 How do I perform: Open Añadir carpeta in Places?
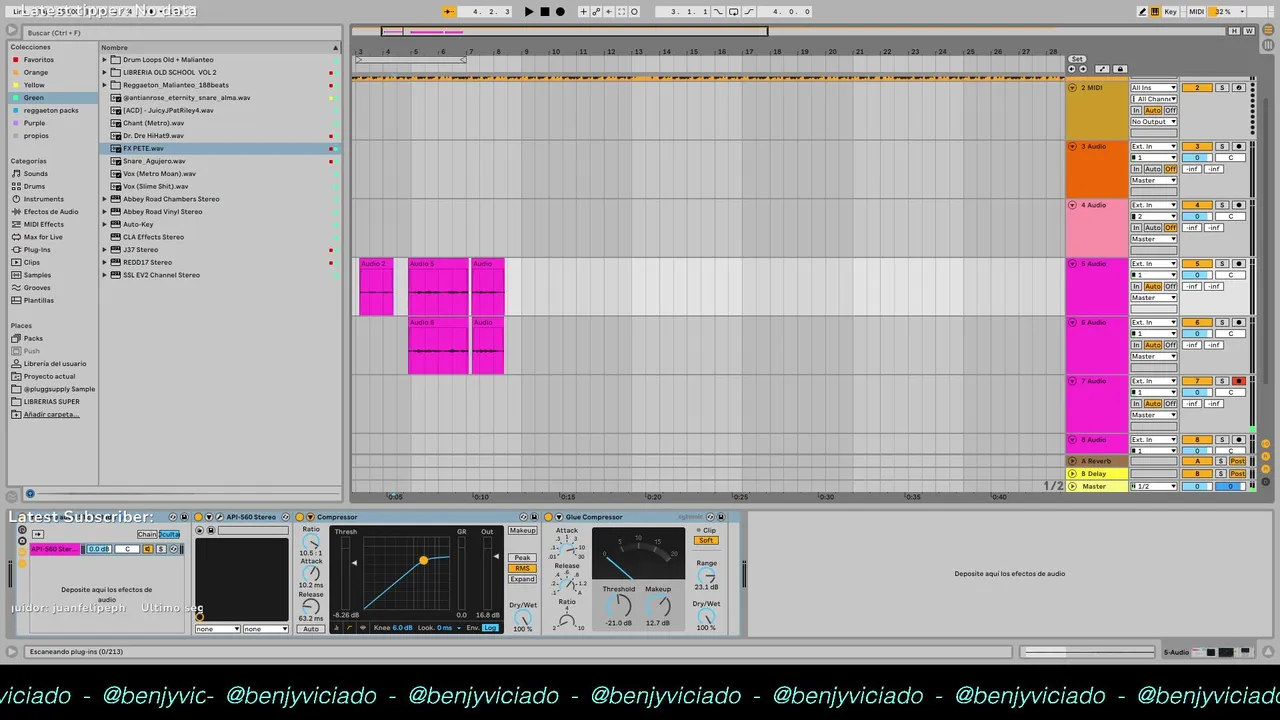[x=51, y=414]
